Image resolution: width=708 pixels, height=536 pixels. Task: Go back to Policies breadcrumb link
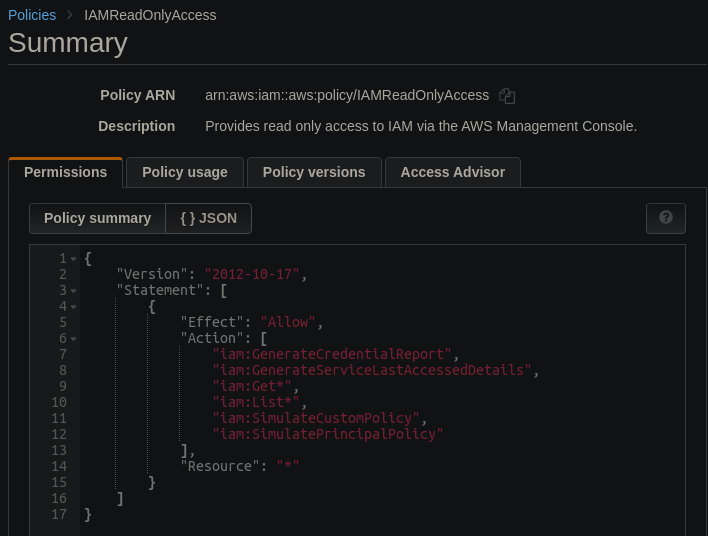pos(32,15)
